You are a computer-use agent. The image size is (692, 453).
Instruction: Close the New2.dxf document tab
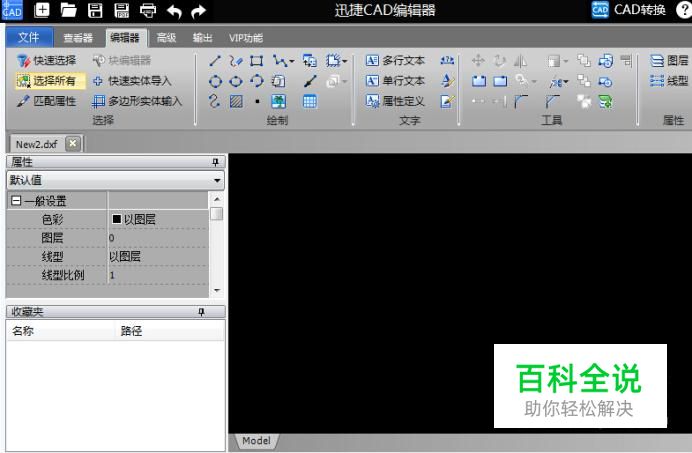point(73,143)
